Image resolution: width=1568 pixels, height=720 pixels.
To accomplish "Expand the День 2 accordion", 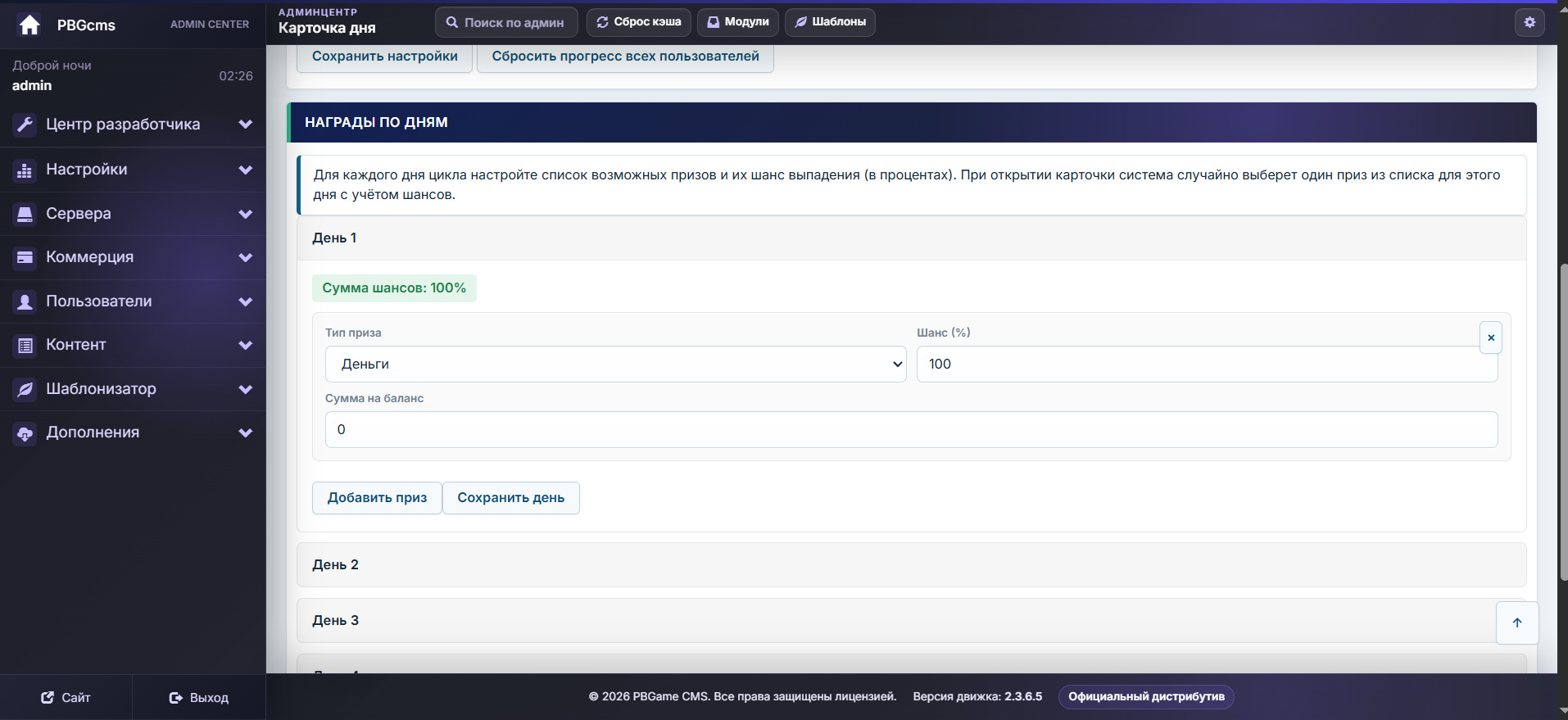I will pyautogui.click(x=911, y=564).
